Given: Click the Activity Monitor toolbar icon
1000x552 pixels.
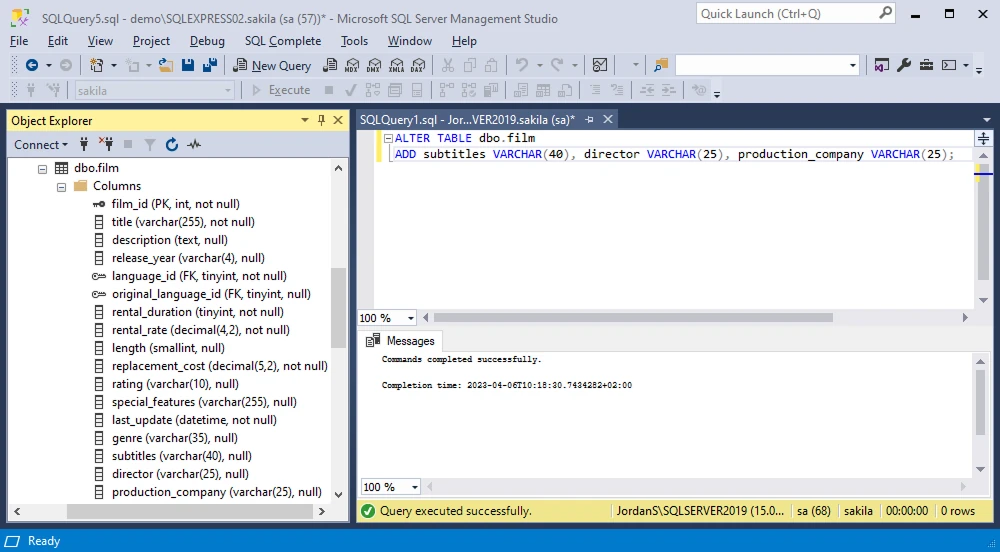Looking at the screenshot, I should coord(599,65).
